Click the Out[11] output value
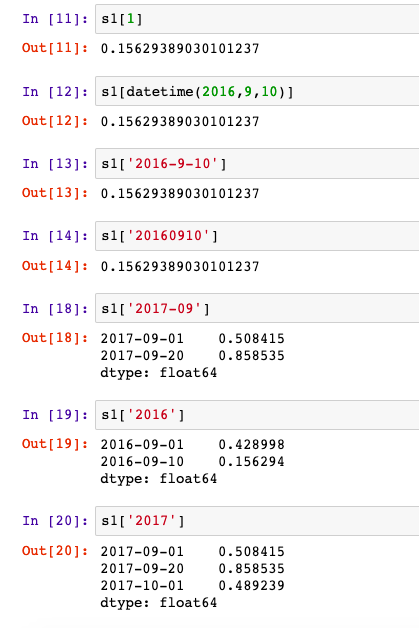 (180, 48)
